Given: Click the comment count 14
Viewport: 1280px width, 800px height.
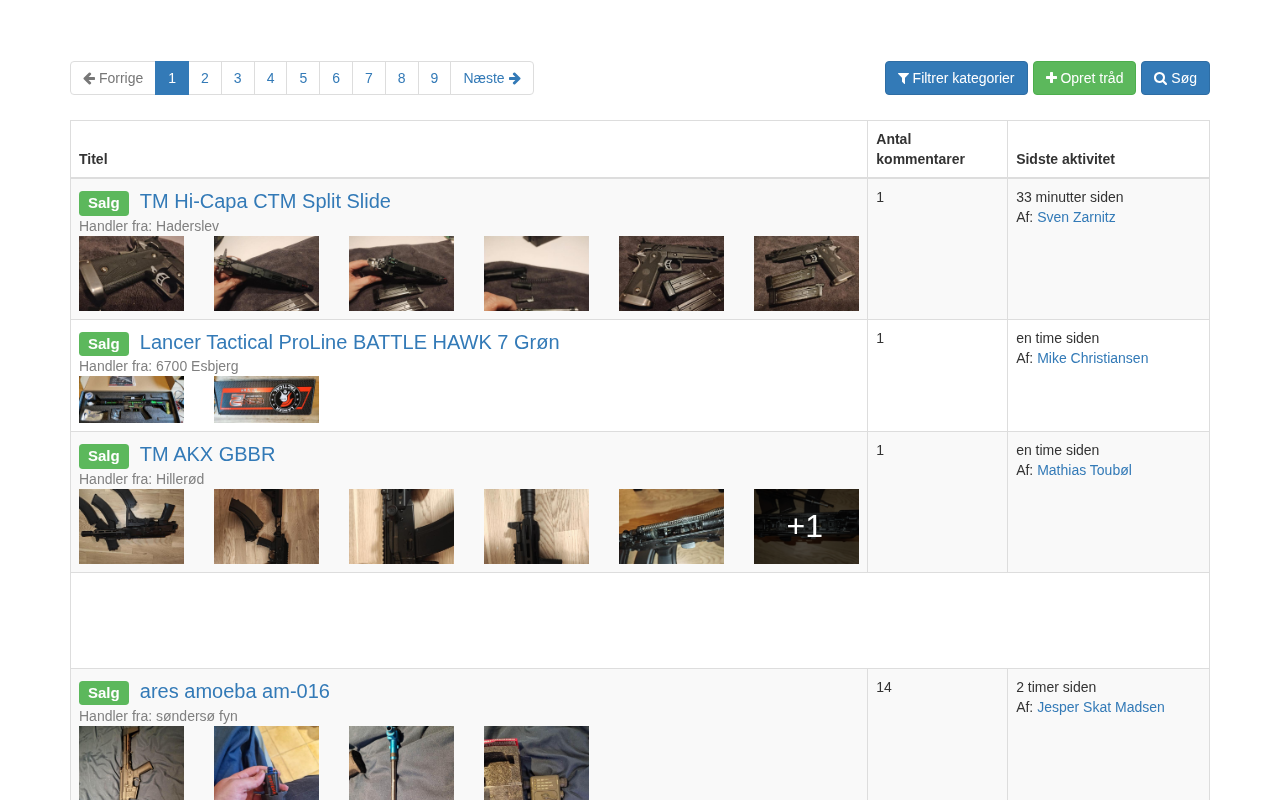Looking at the screenshot, I should 884,687.
